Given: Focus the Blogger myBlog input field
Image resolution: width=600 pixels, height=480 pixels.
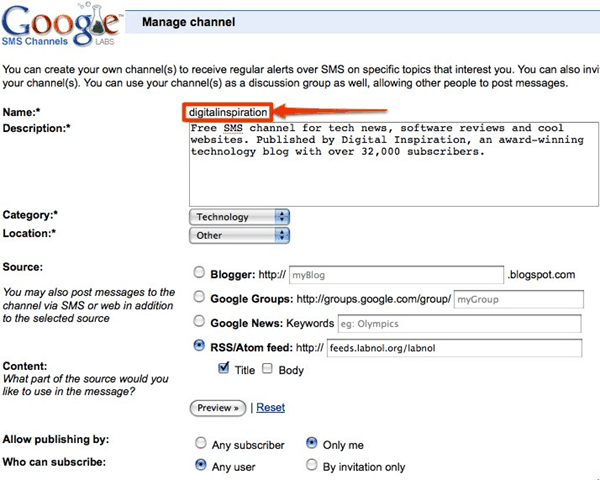Looking at the screenshot, I should pyautogui.click(x=396, y=275).
